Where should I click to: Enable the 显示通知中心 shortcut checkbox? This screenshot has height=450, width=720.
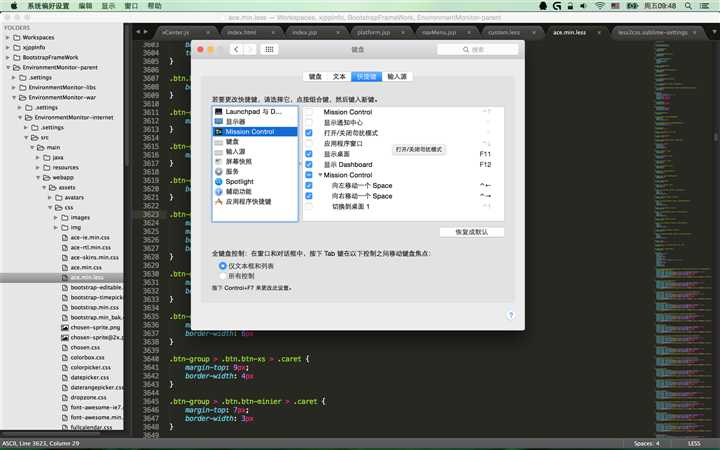pyautogui.click(x=309, y=123)
